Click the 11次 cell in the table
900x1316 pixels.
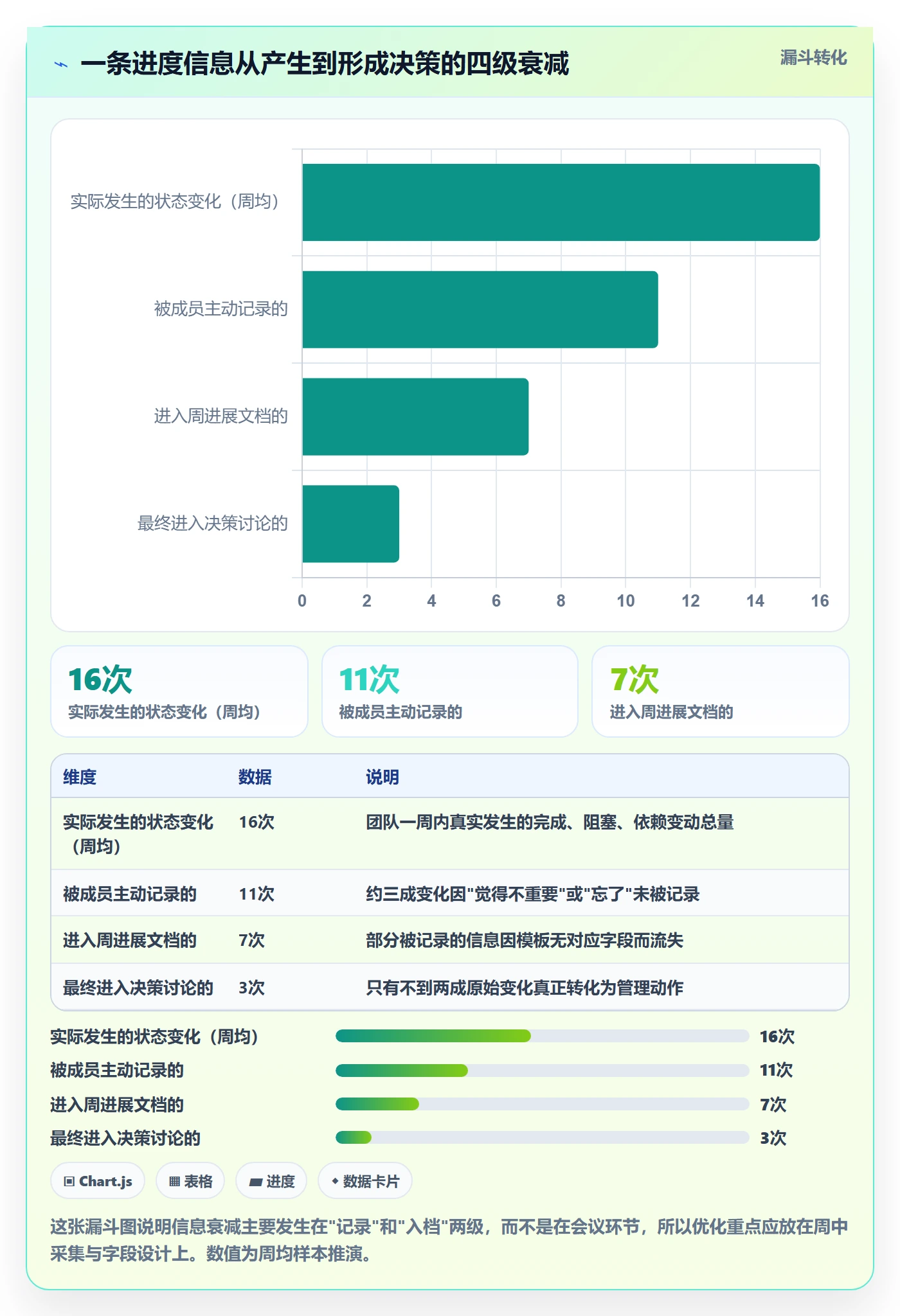coord(256,894)
